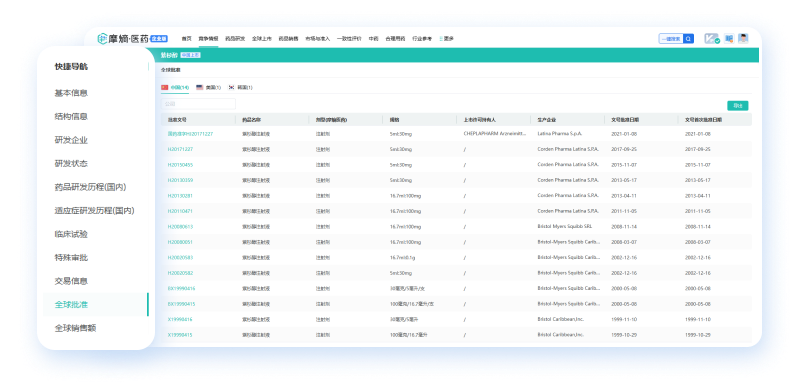Click the 摩熵医药 logo icon

(x=103, y=39)
